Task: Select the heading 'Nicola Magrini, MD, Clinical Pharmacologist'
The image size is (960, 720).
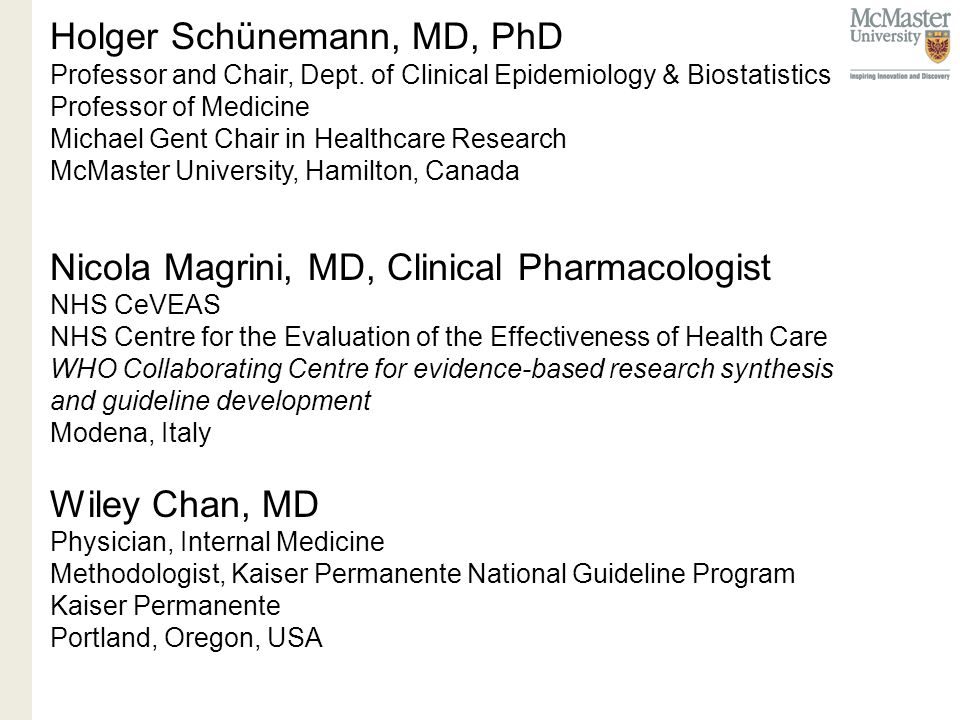Action: 410,268
